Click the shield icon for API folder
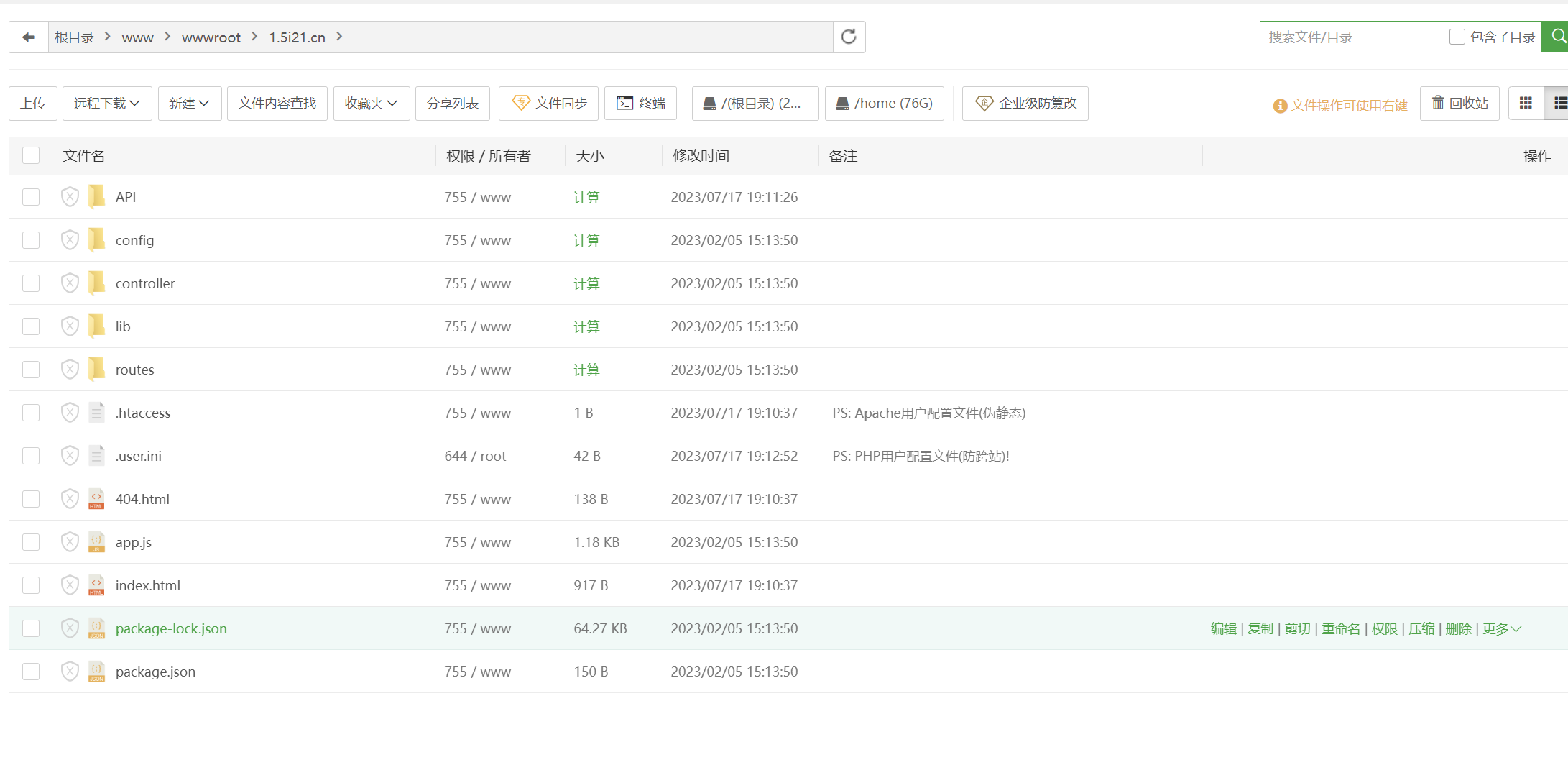1568x765 pixels. coord(70,197)
